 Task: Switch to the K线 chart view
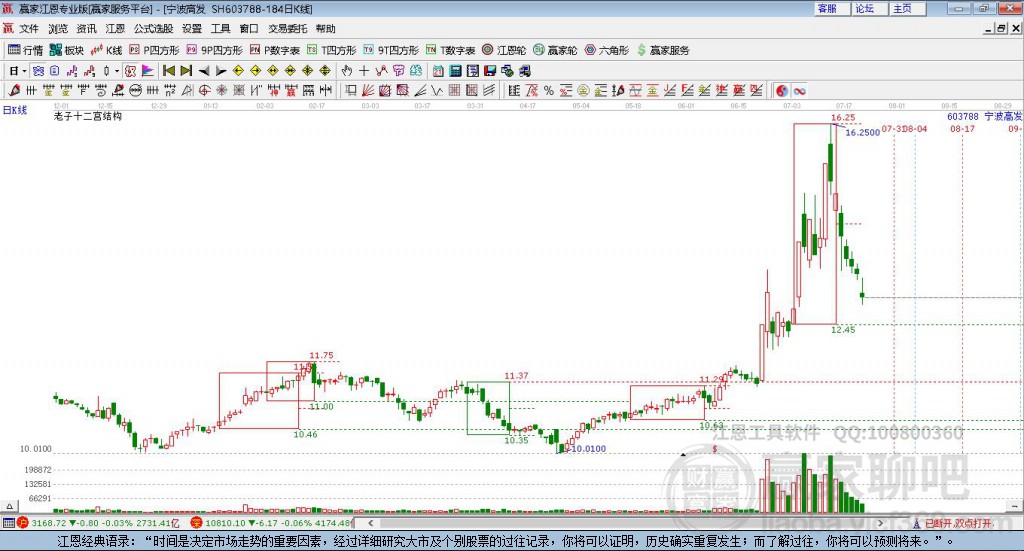[106, 50]
